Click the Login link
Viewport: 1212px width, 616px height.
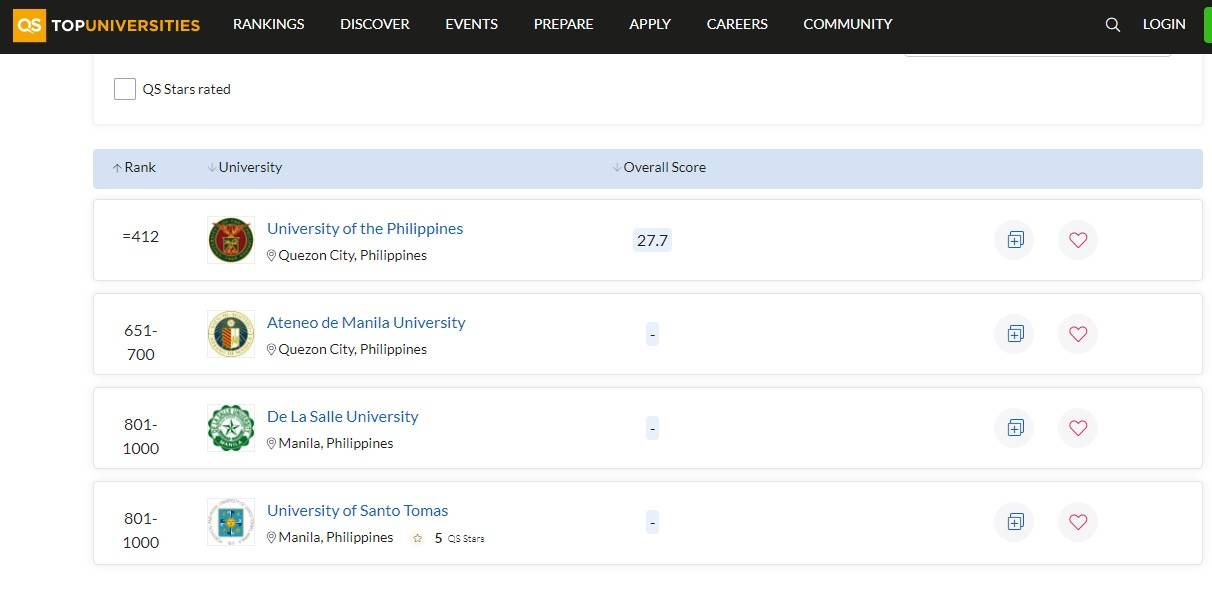[x=1164, y=24]
